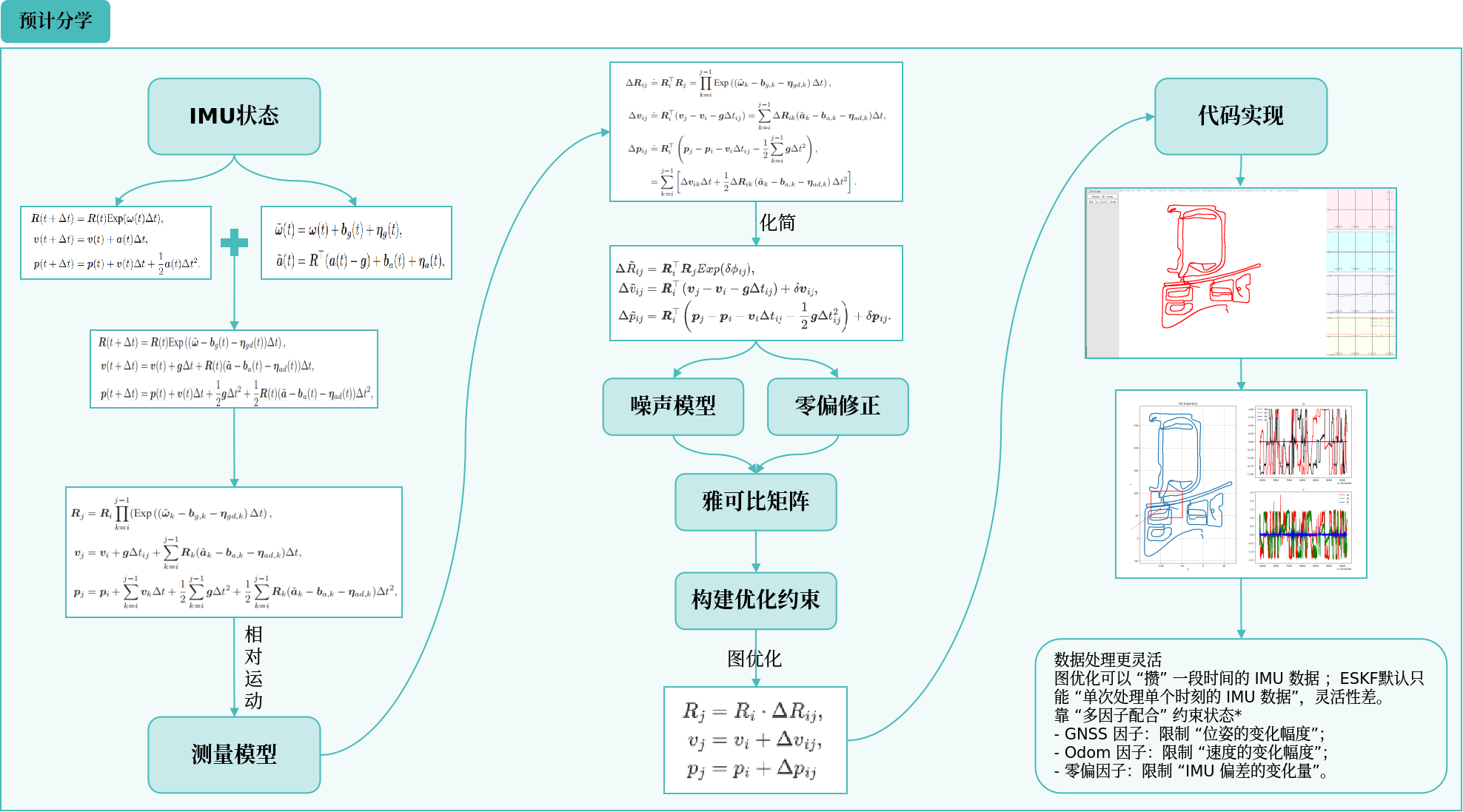The height and width of the screenshot is (812, 1463).
Task: Click the ΔR̃ij simplified preintegration formula box
Action: [x=755, y=293]
